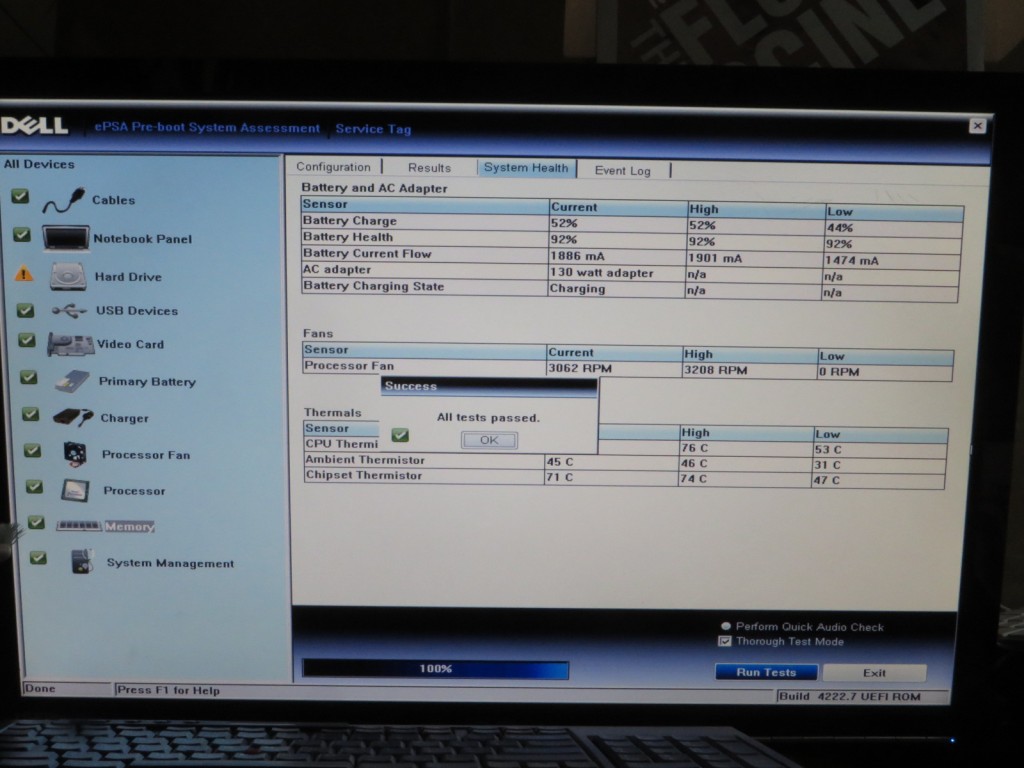The image size is (1024, 768).
Task: Click the Done status text
Action: [x=40, y=688]
